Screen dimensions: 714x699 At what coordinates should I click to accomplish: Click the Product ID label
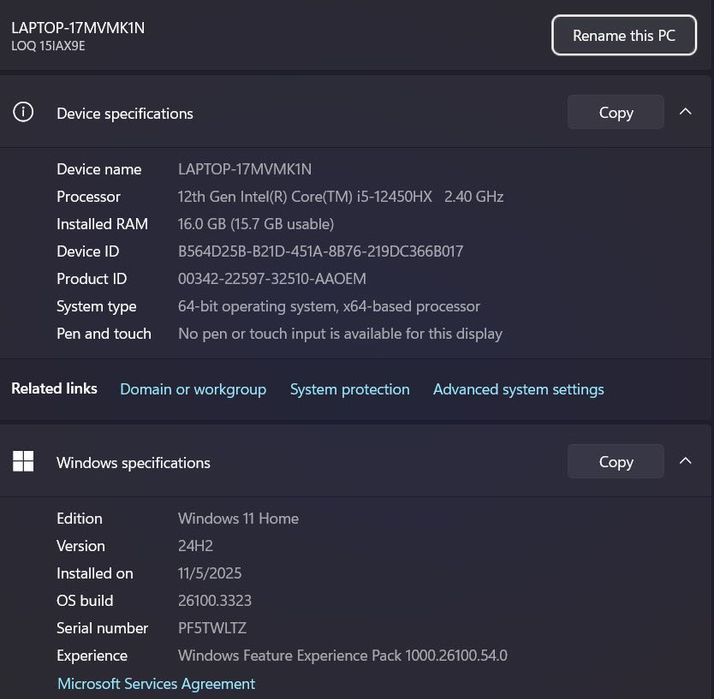click(92, 279)
